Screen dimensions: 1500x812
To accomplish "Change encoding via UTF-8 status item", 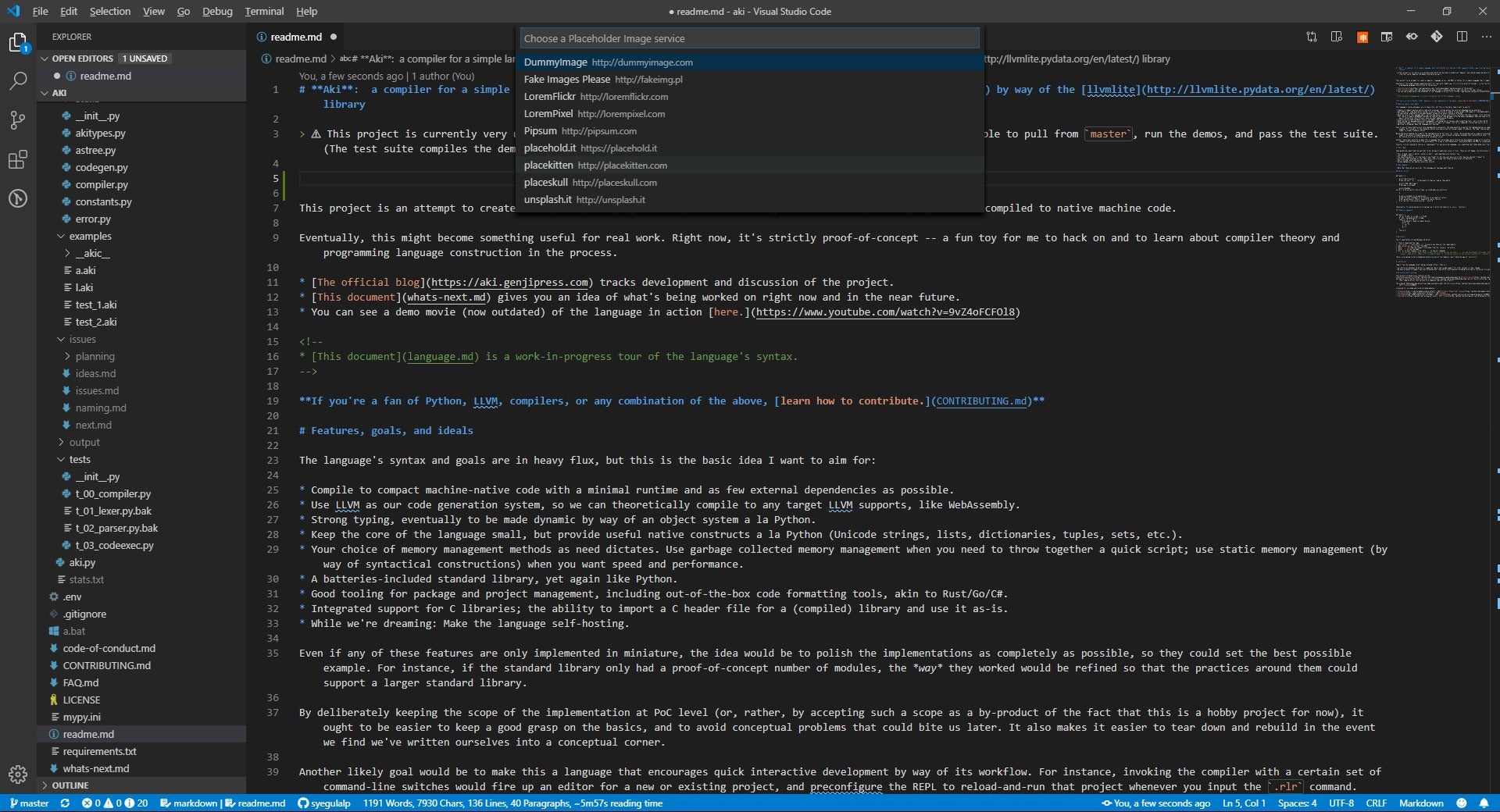I will coord(1341,803).
